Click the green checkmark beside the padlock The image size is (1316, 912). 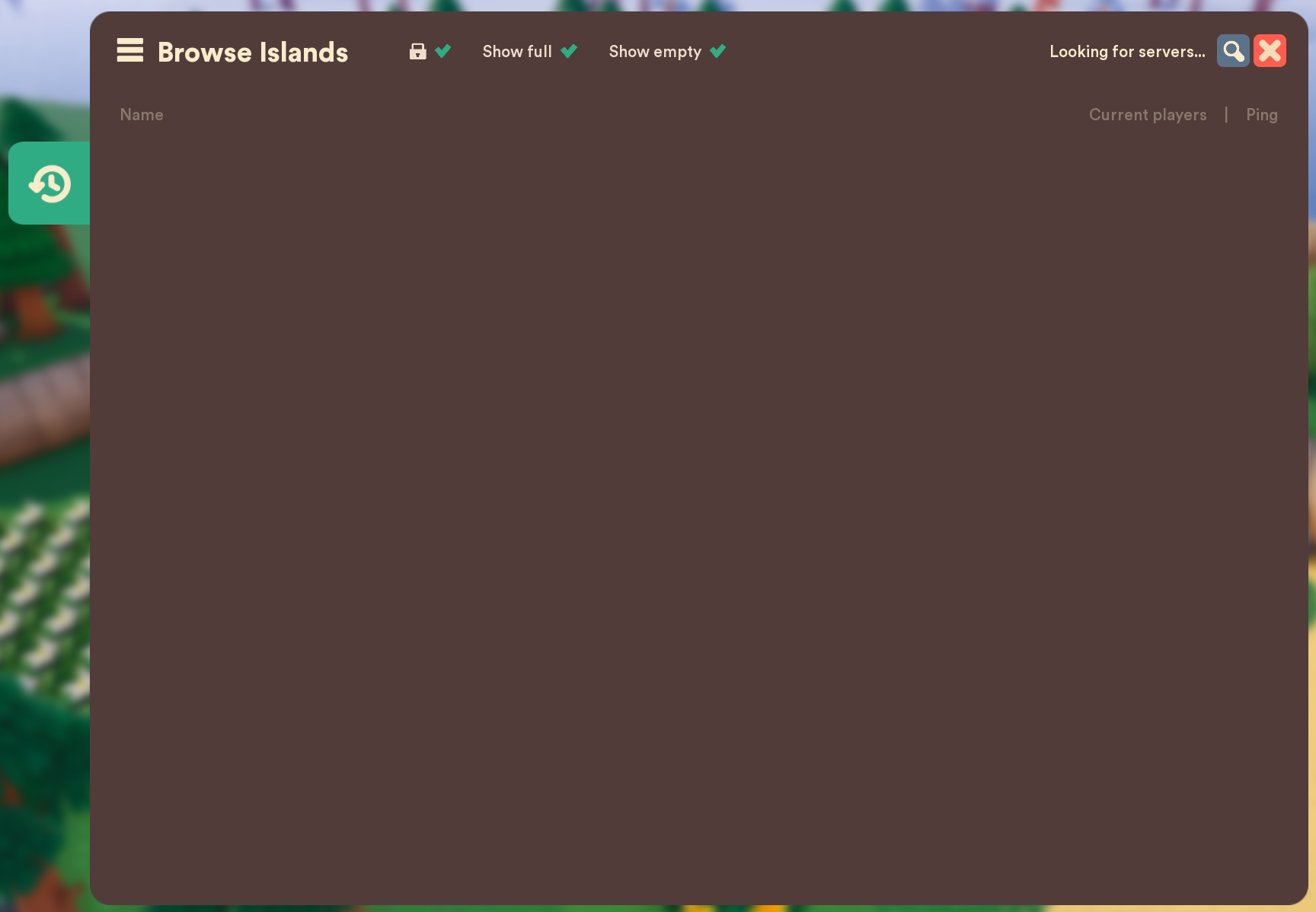[x=443, y=50]
